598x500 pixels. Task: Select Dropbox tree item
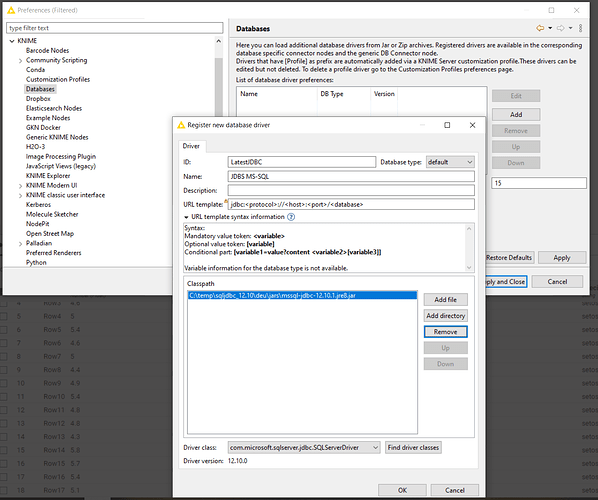(x=38, y=99)
